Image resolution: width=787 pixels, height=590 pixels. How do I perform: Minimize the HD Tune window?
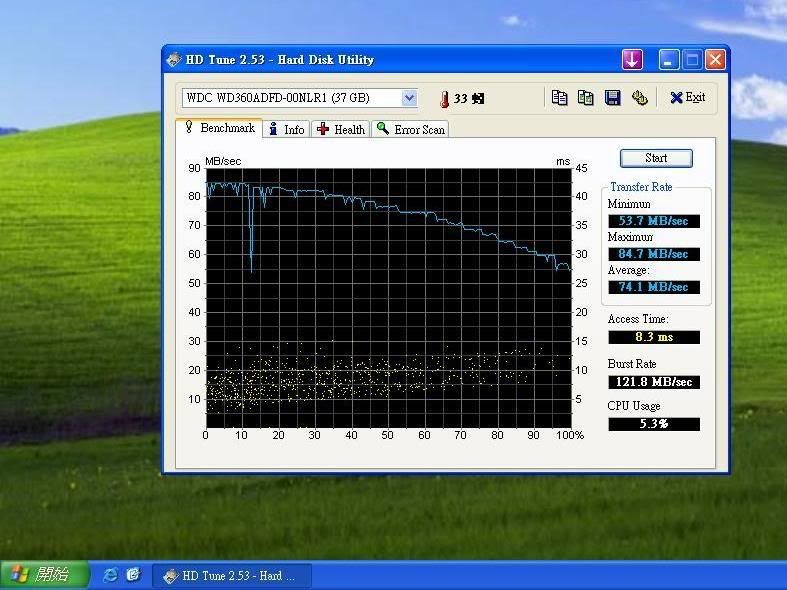click(669, 60)
